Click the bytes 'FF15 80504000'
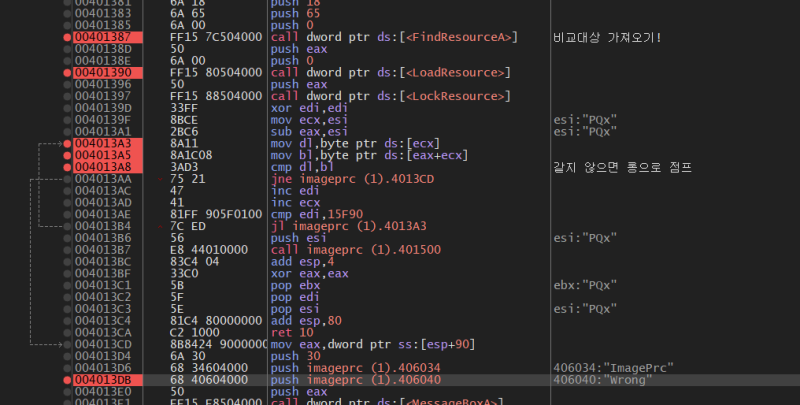Image resolution: width=800 pixels, height=405 pixels. (x=216, y=72)
